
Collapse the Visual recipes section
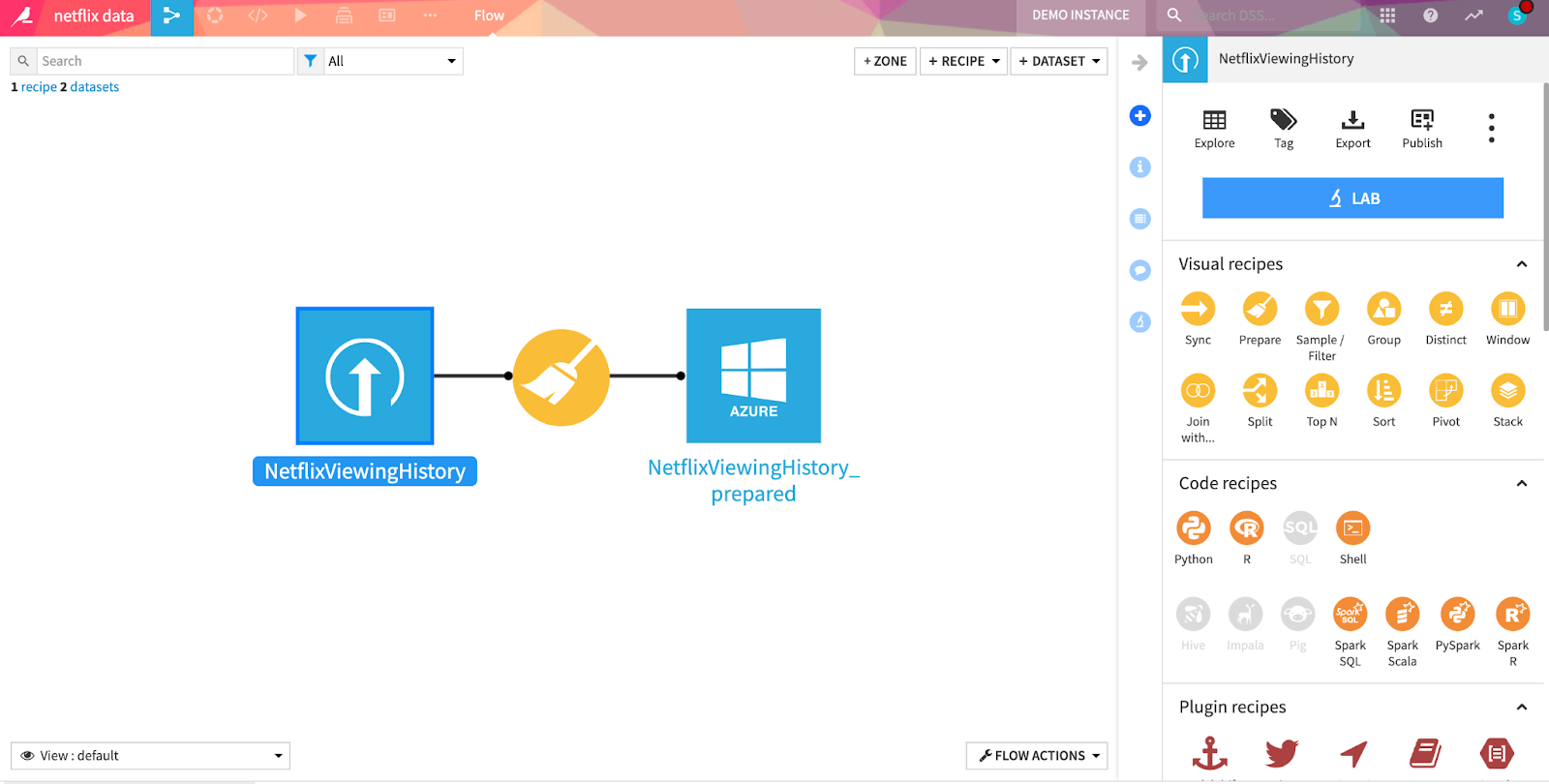(x=1521, y=264)
